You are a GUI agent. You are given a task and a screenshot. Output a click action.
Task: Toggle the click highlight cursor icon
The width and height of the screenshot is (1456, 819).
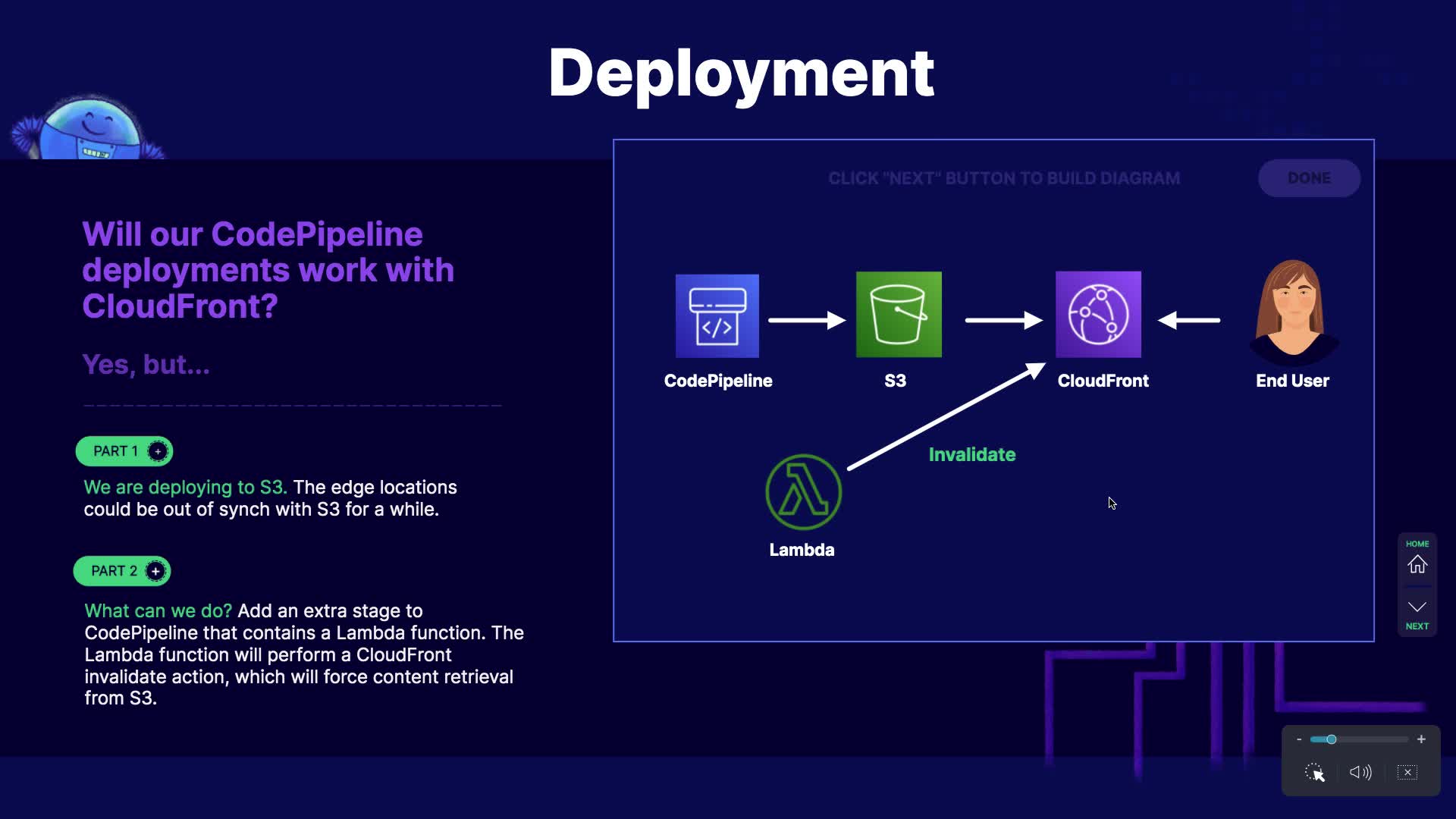tap(1314, 772)
